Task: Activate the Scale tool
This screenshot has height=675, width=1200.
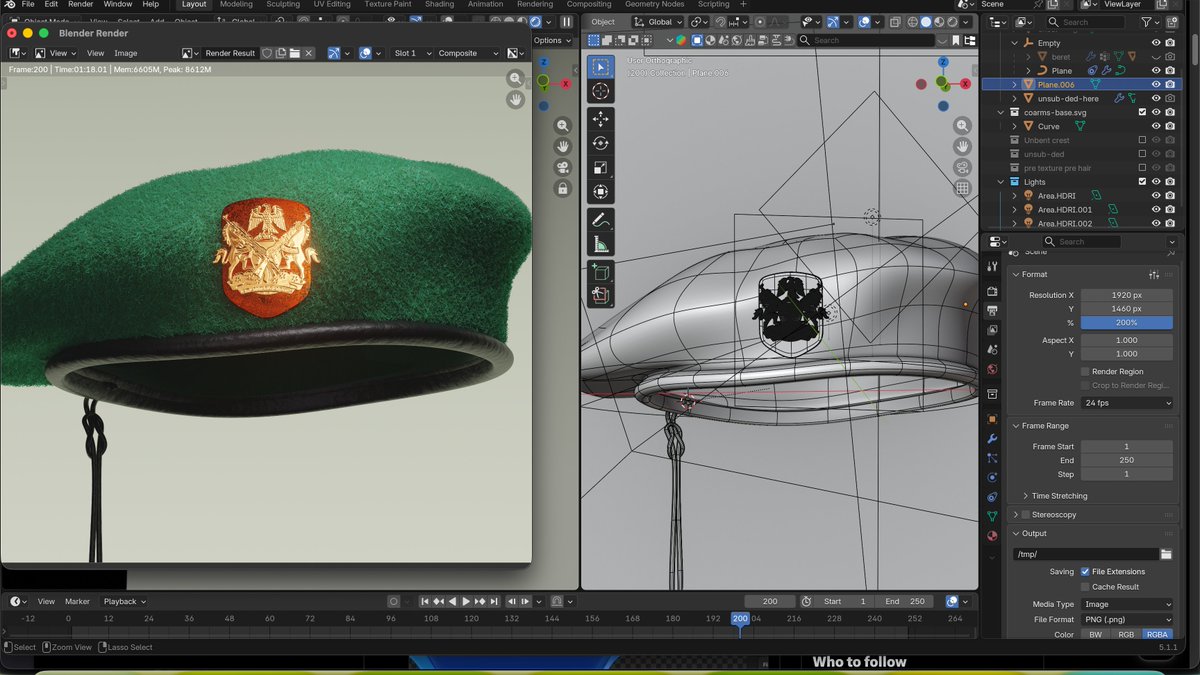Action: 600,167
